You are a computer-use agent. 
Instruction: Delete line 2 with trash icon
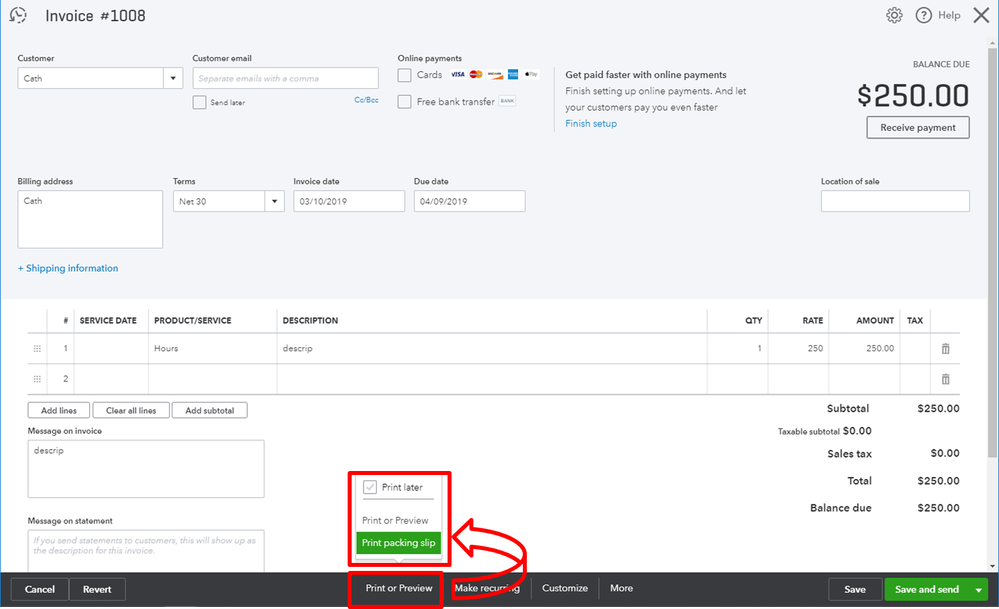[x=945, y=379]
